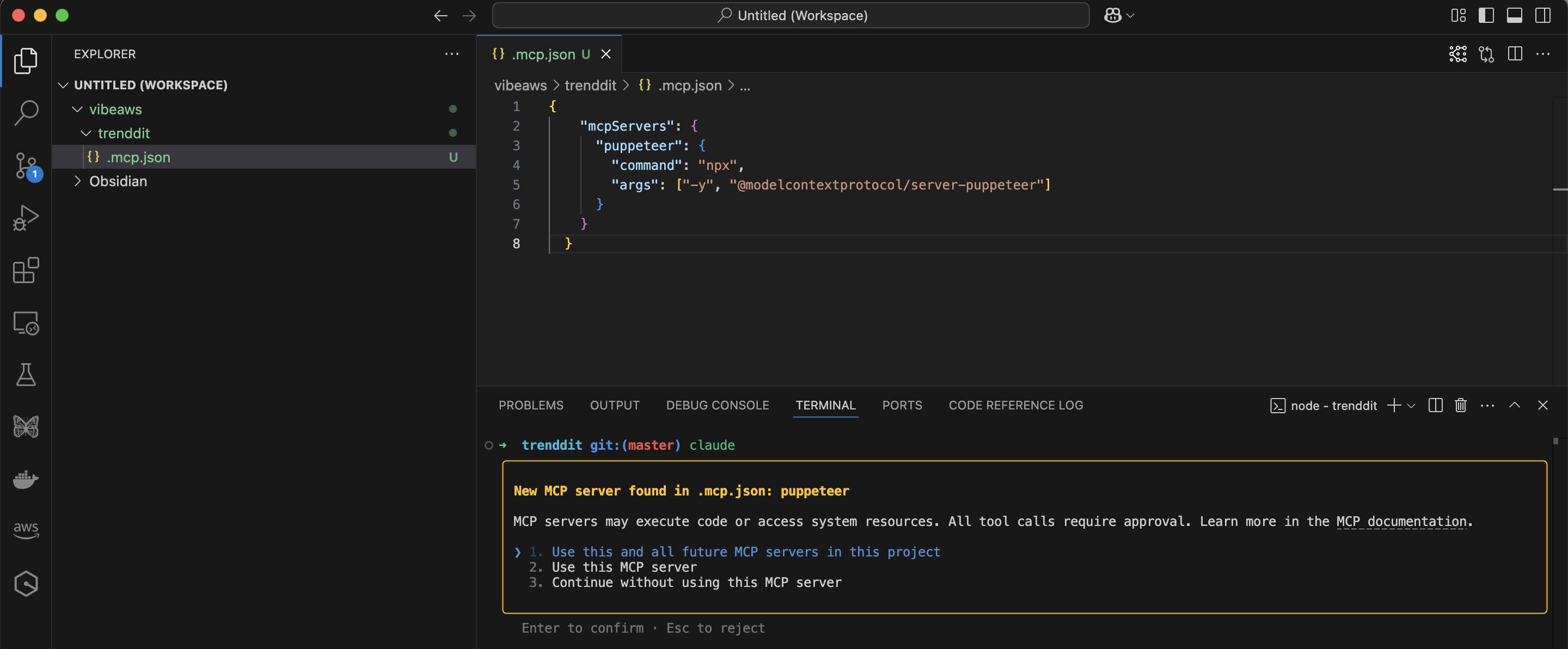The image size is (1568, 649).
Task: Select 'Use this MCP server' option
Action: pos(623,567)
